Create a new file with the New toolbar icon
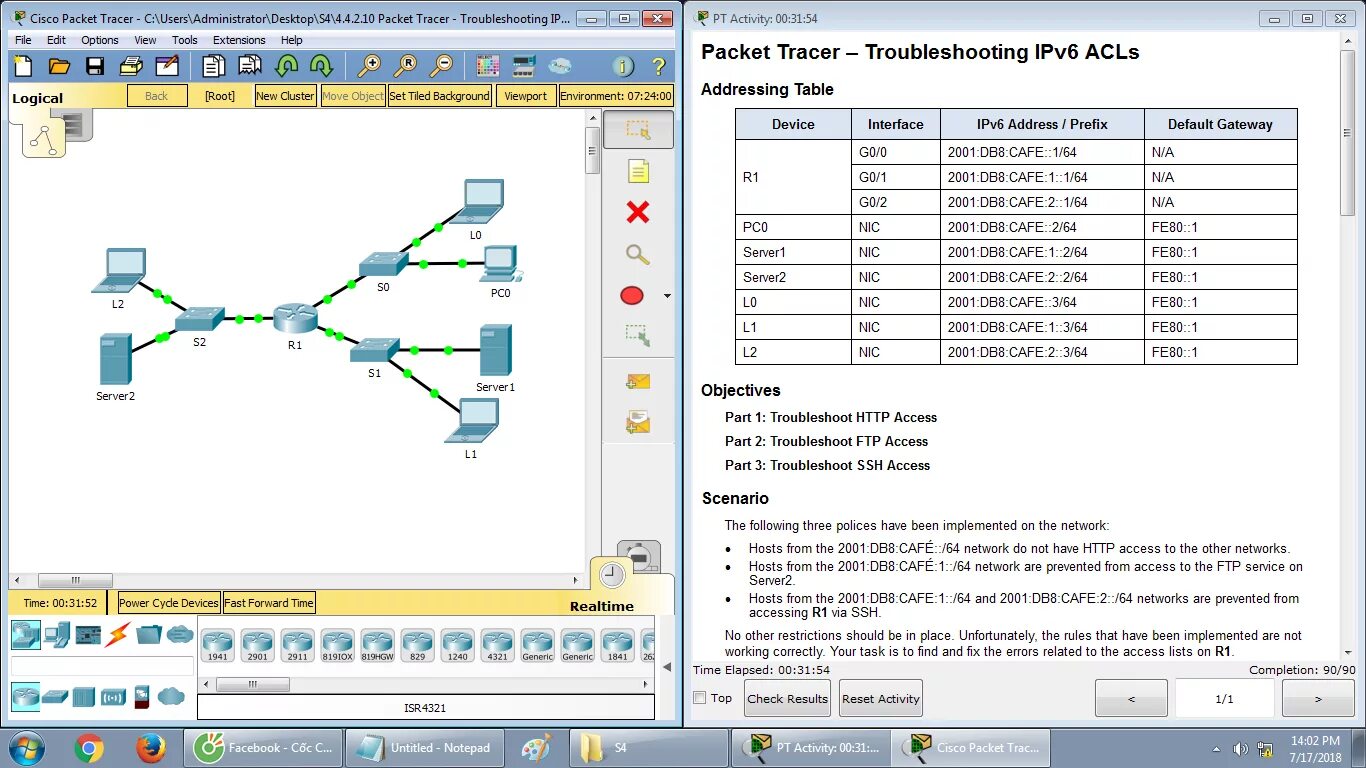 coord(23,67)
